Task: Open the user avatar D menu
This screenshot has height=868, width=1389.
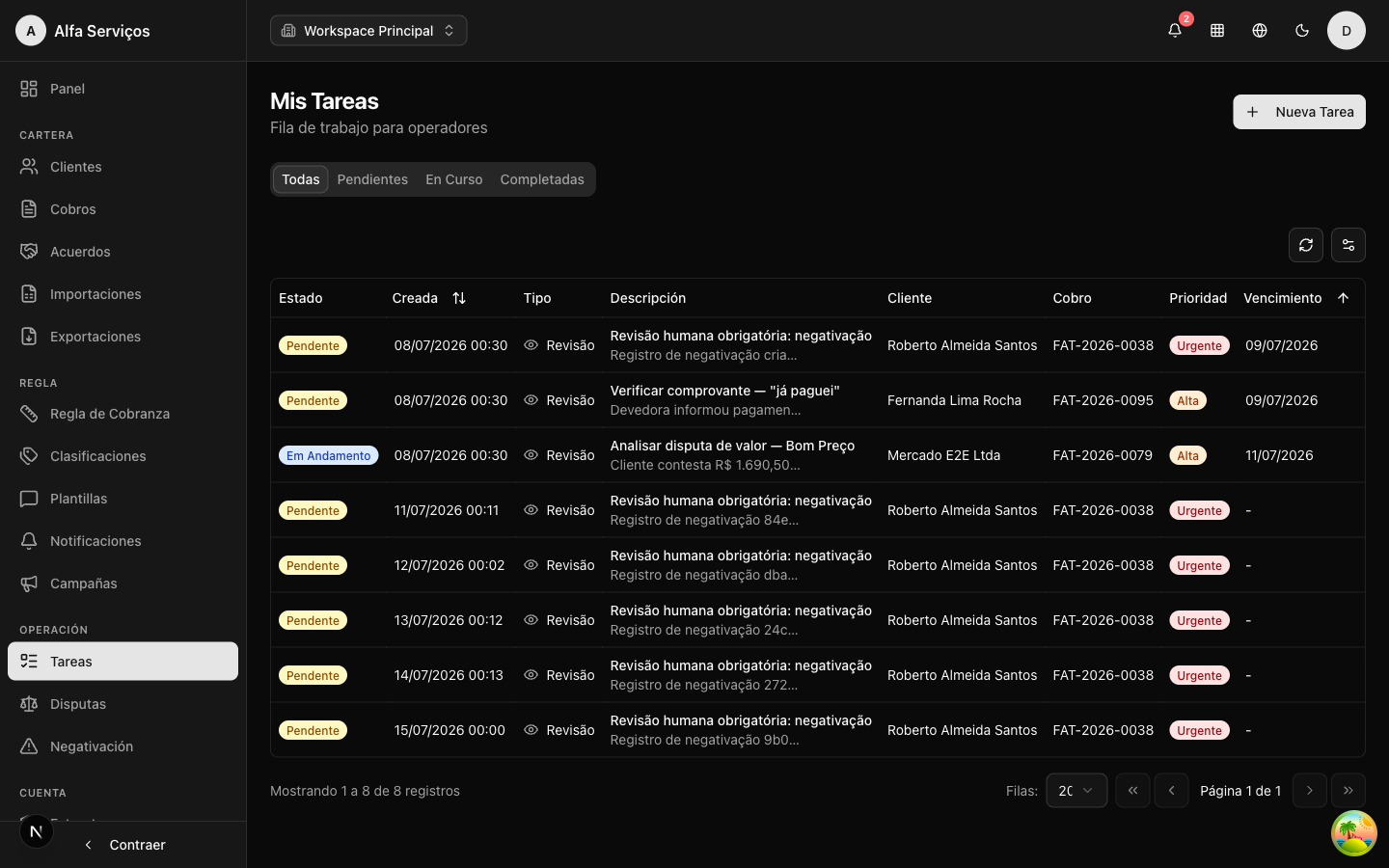Action: click(1347, 31)
